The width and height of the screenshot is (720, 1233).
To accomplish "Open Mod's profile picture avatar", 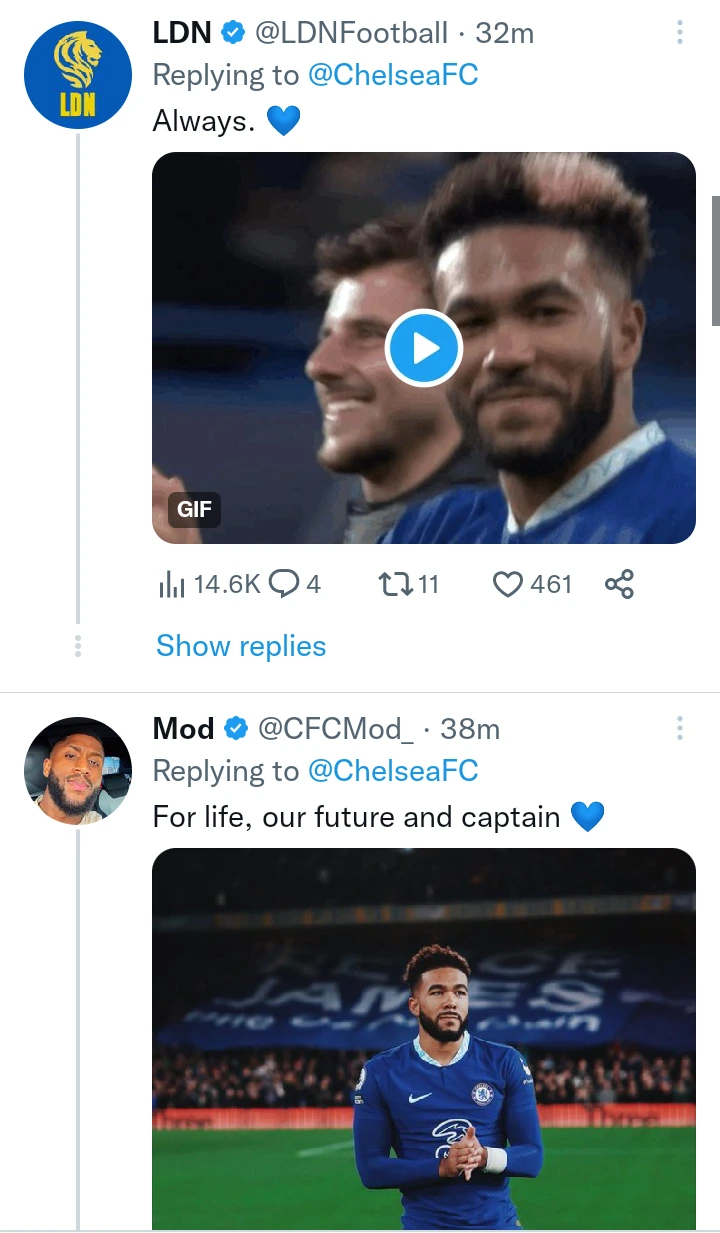I will coord(78,770).
